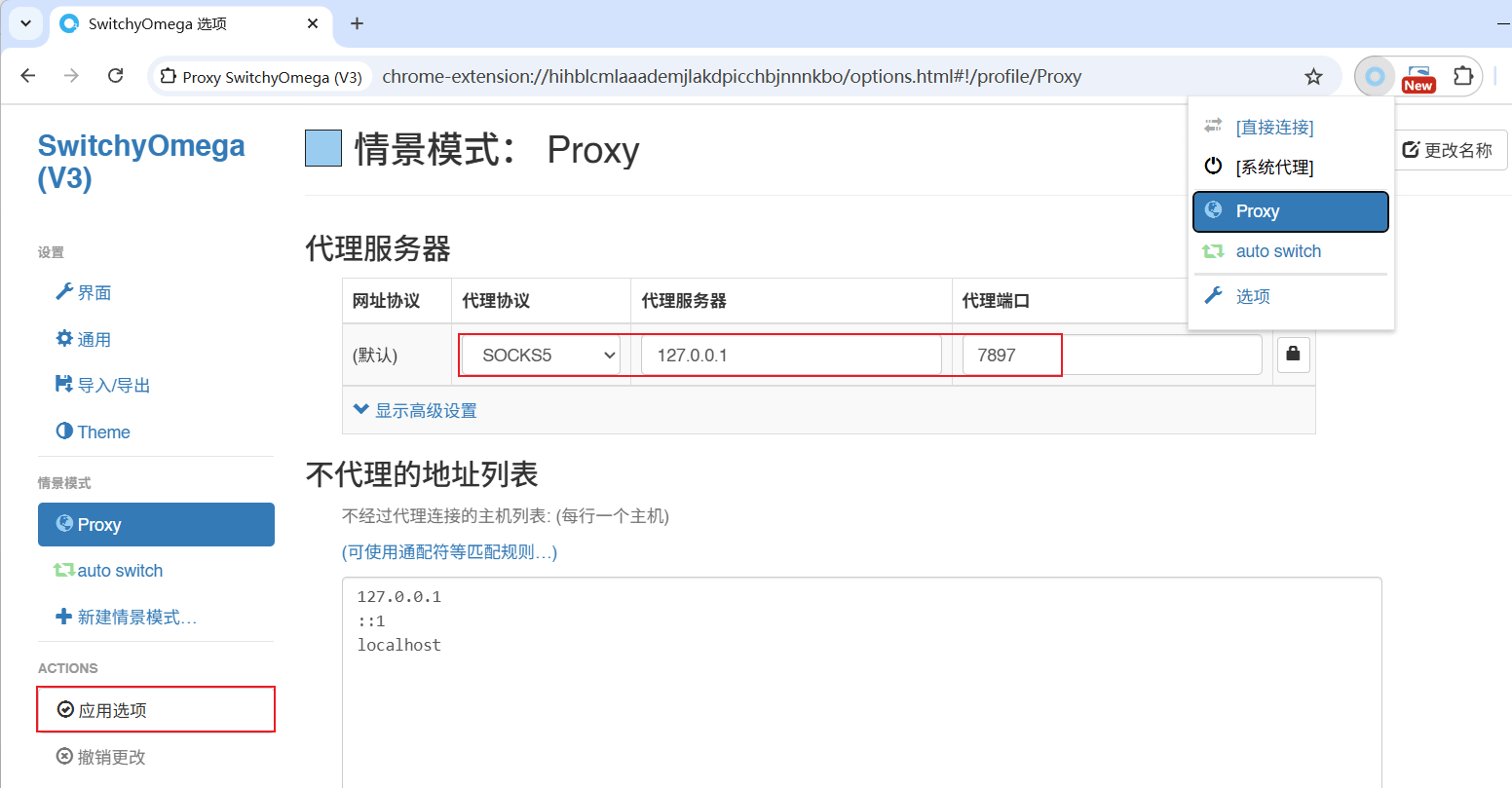The height and width of the screenshot is (788, 1512).
Task: Click the proxy server field 127.0.0.1
Action: tap(791, 356)
